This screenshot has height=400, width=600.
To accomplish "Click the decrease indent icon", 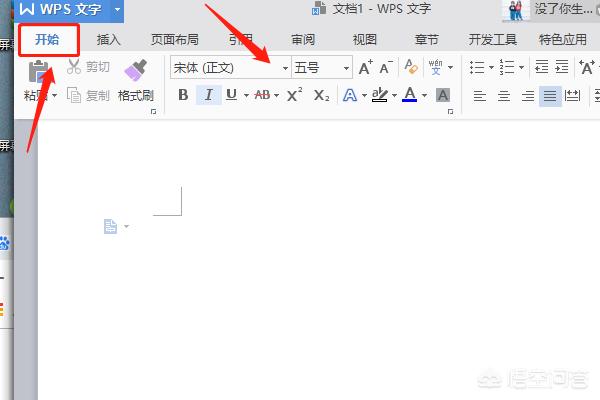I will tap(541, 67).
